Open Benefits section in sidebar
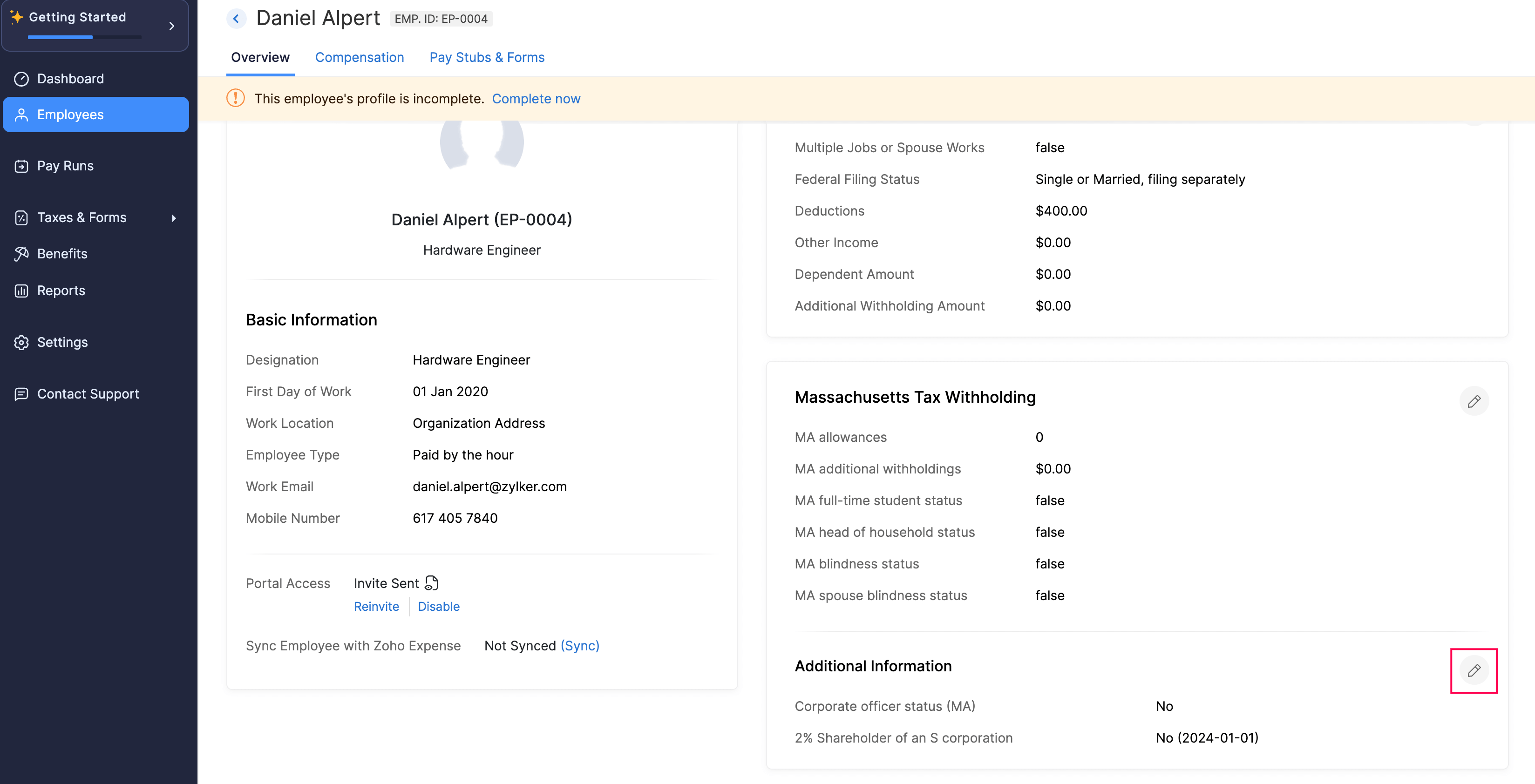 pyautogui.click(x=62, y=254)
